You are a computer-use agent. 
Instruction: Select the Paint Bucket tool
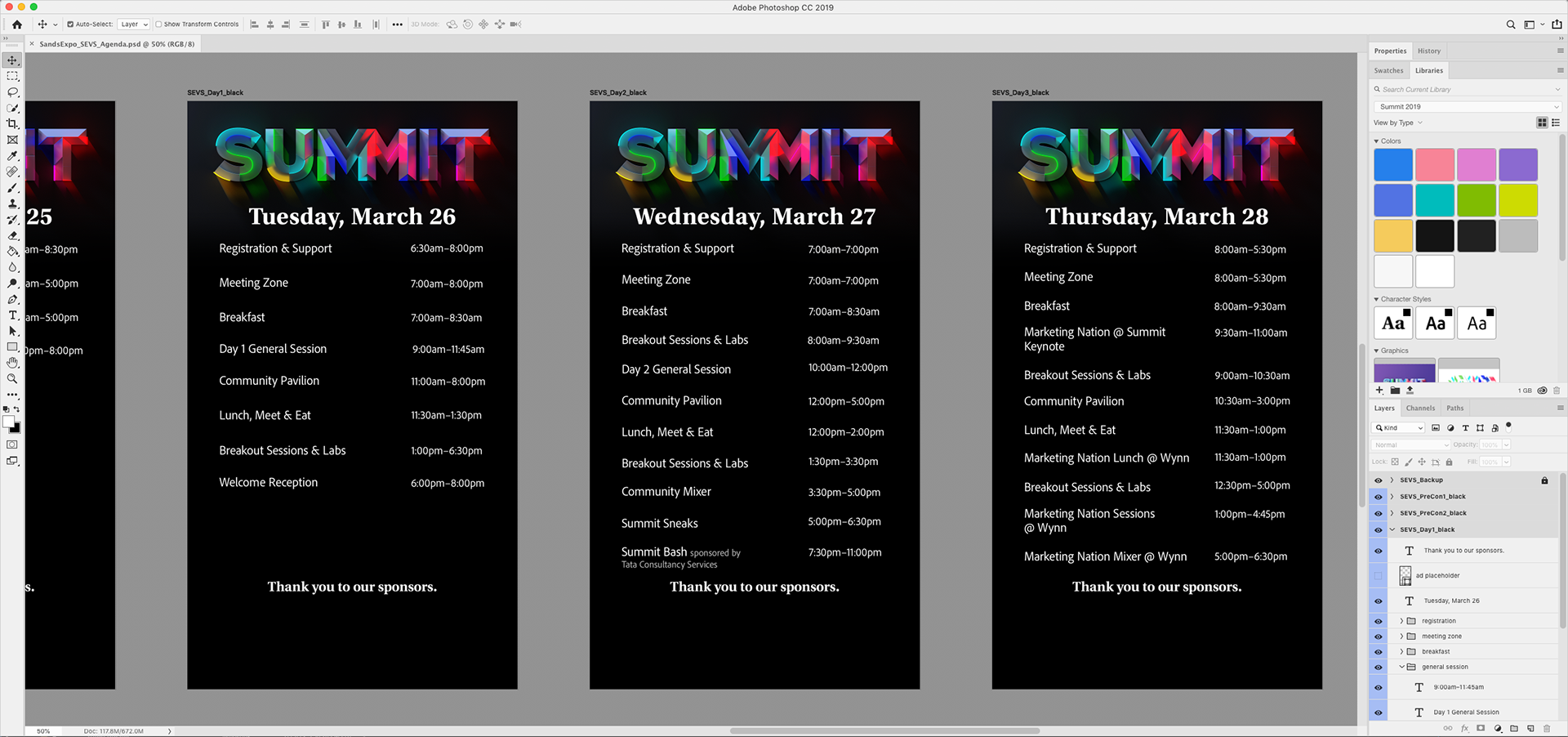click(x=12, y=252)
